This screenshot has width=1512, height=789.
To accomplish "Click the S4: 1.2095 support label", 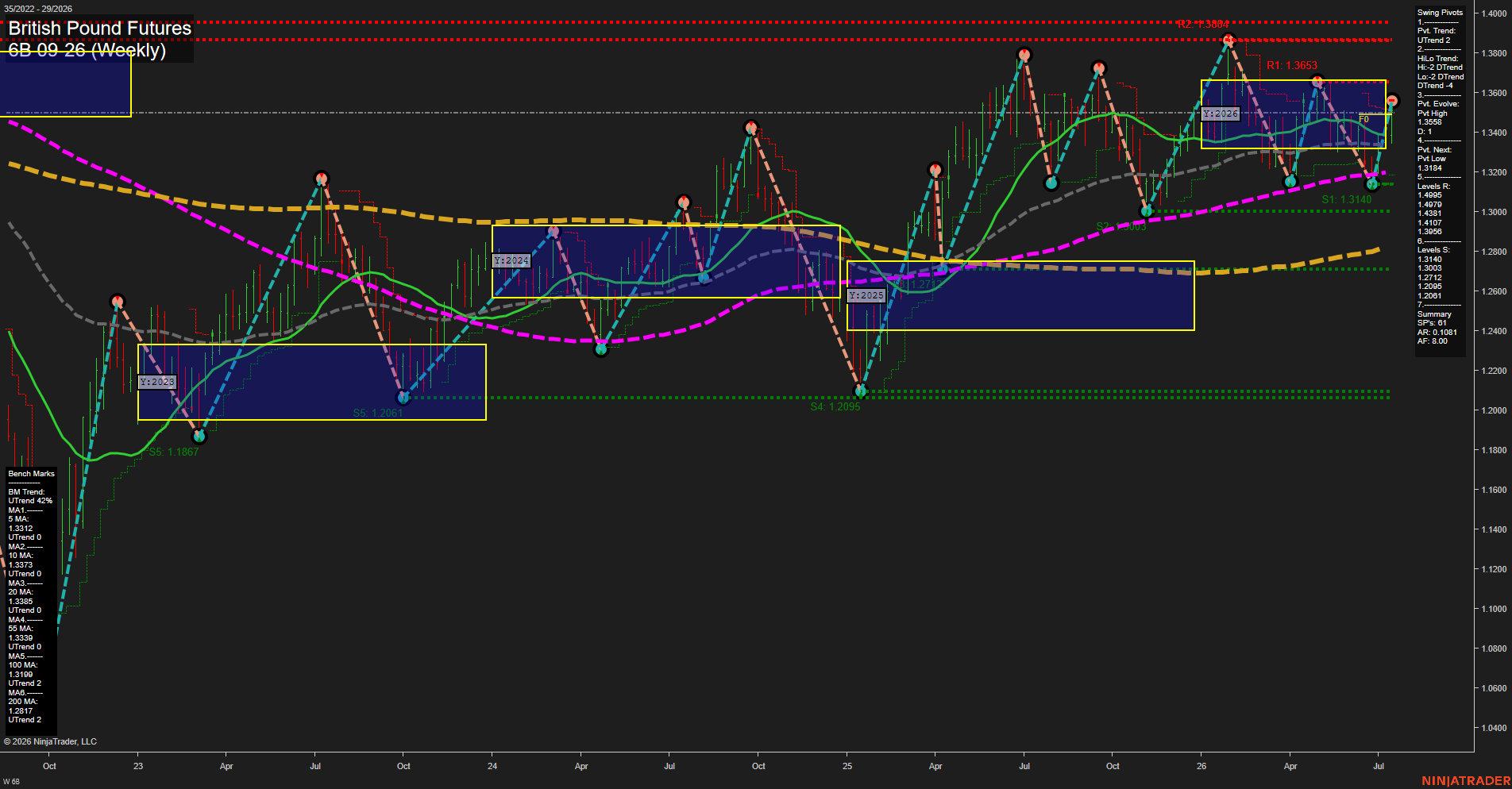I will pos(835,406).
